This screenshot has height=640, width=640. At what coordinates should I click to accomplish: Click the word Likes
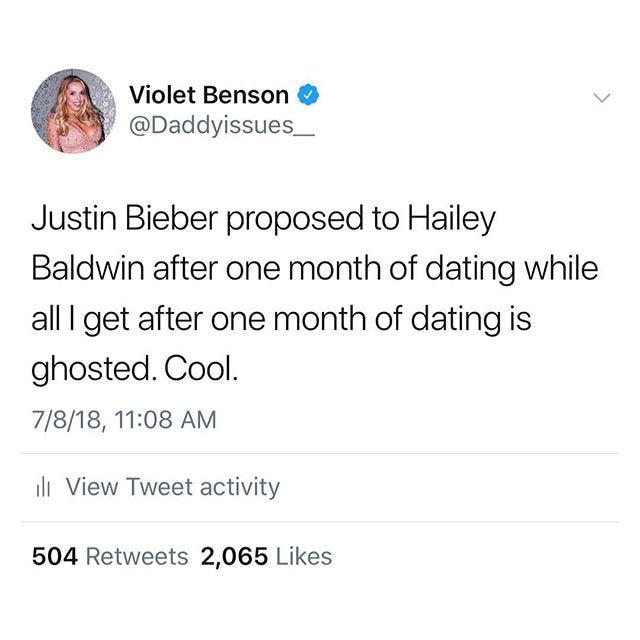point(304,557)
